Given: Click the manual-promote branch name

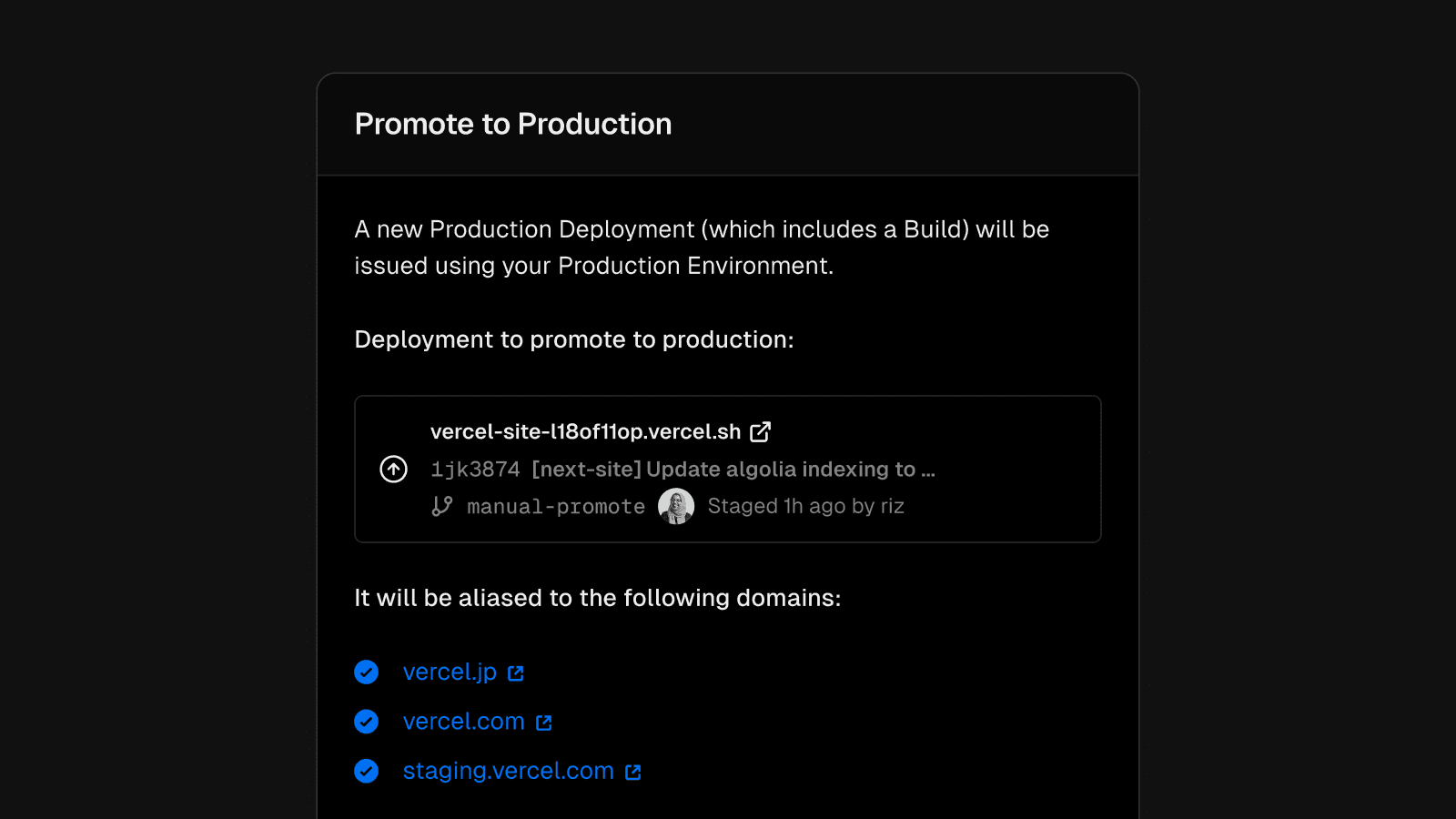Looking at the screenshot, I should coord(555,507).
